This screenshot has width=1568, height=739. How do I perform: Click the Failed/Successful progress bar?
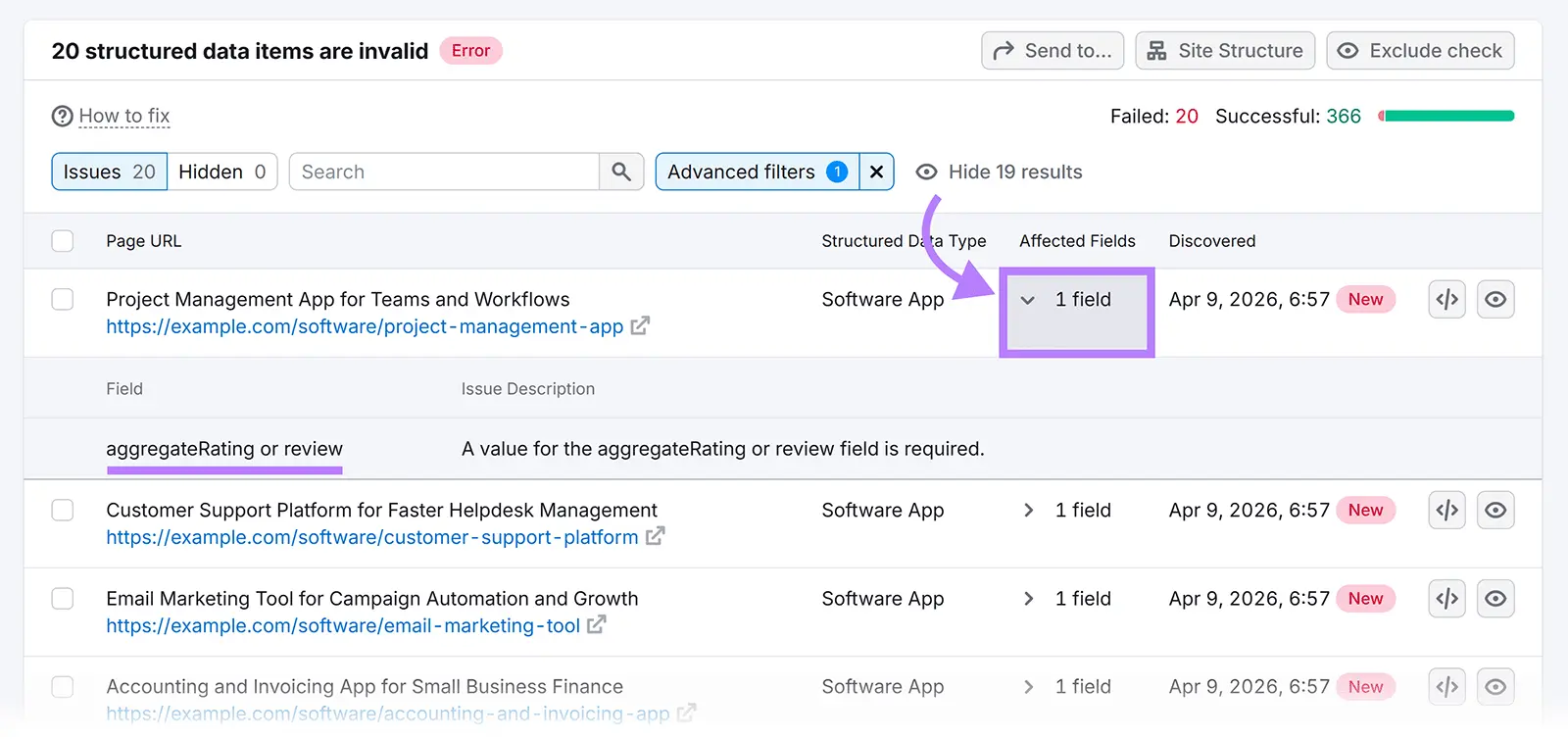click(1445, 116)
